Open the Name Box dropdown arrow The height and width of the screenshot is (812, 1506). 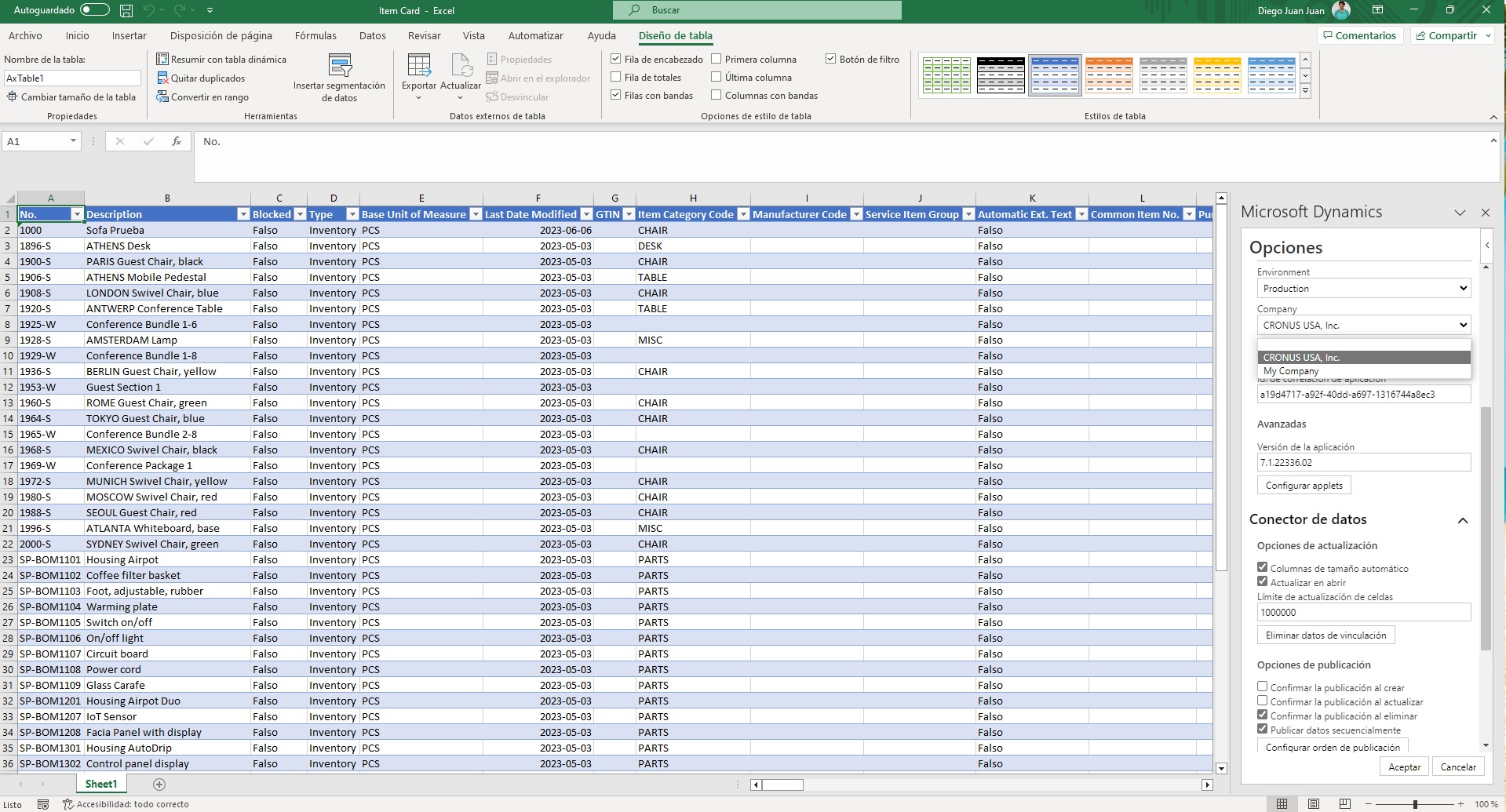[73, 141]
